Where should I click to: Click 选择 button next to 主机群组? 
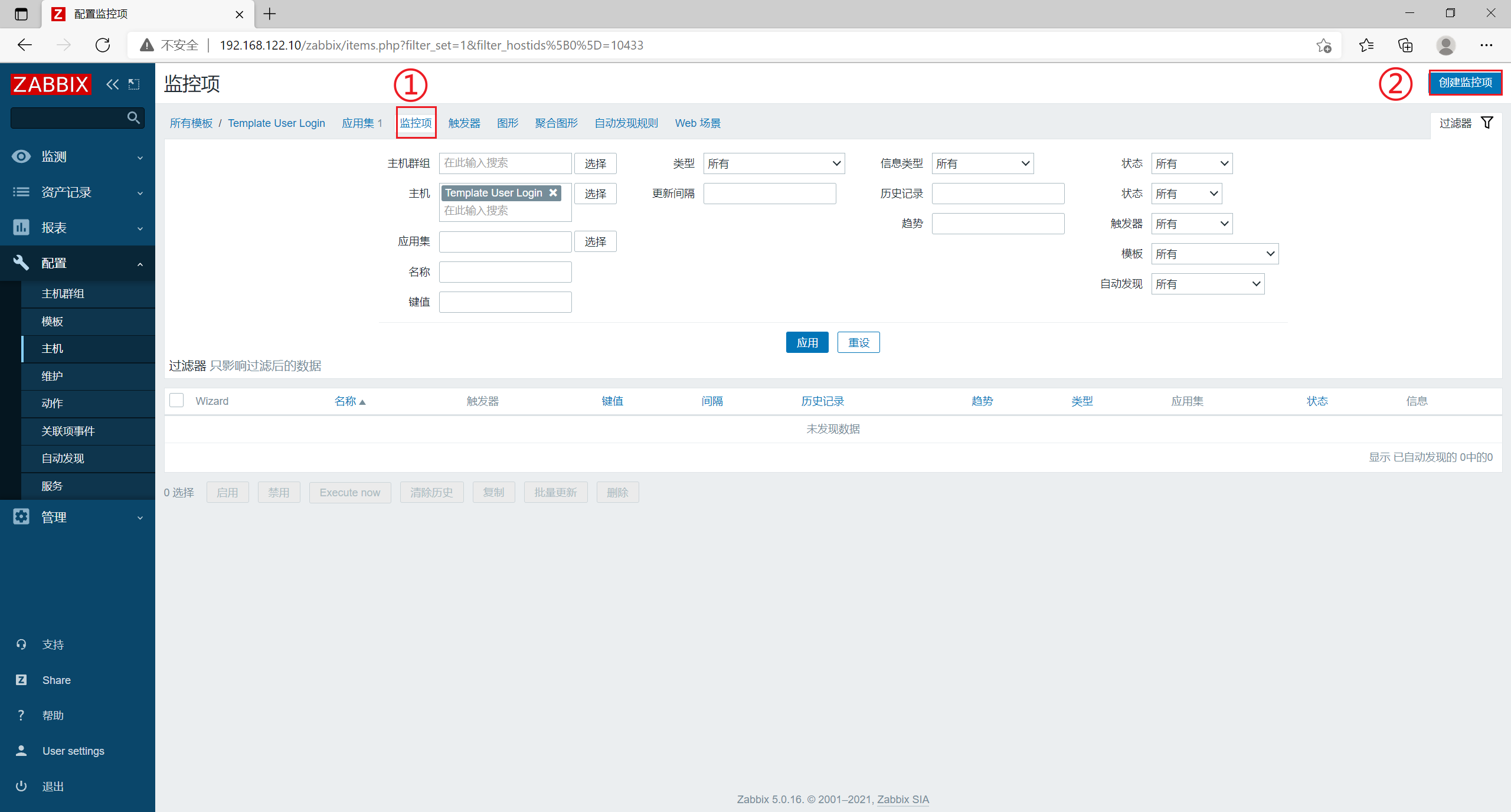(596, 163)
